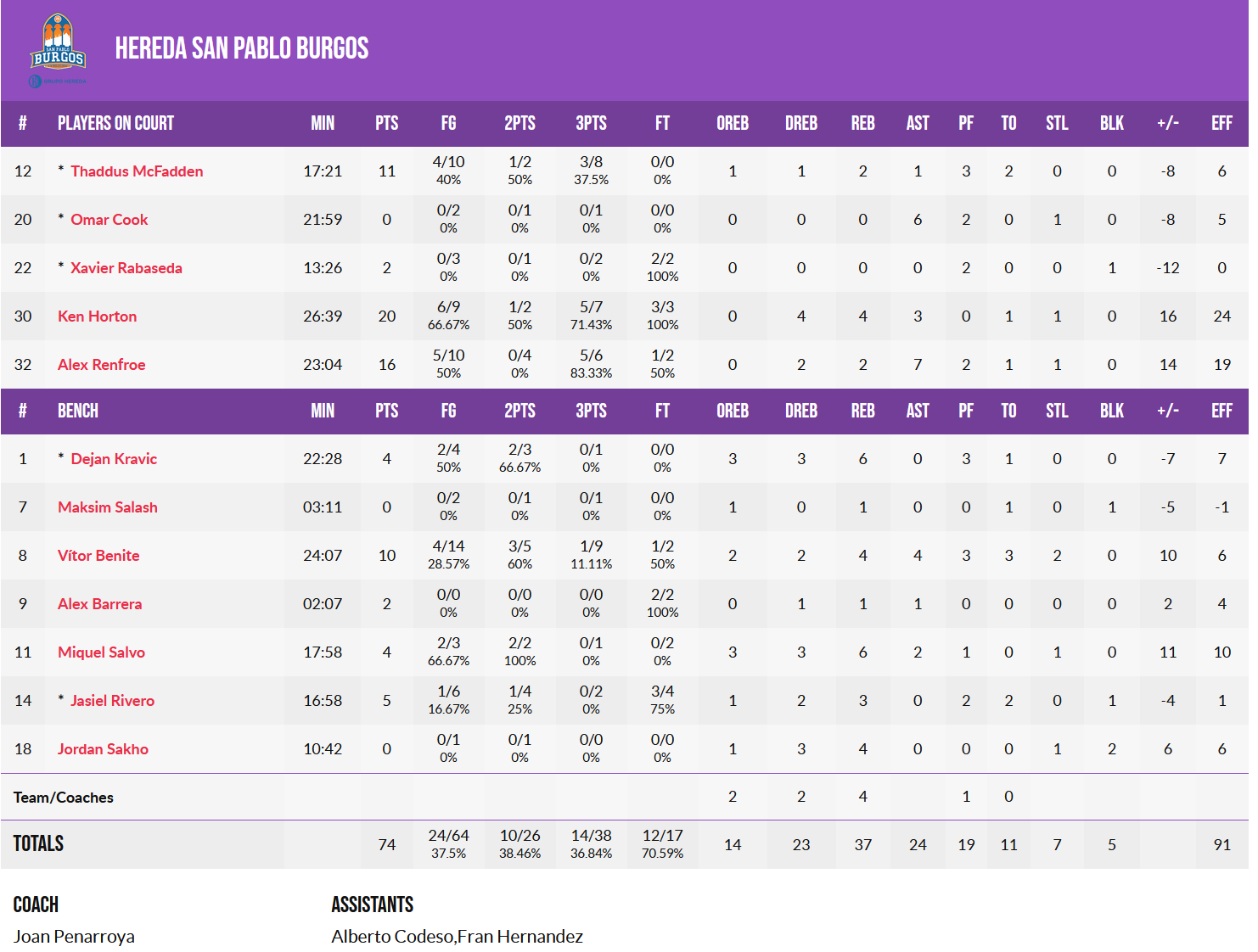
Task: Open Dejan Kravic's player page
Action: [114, 459]
